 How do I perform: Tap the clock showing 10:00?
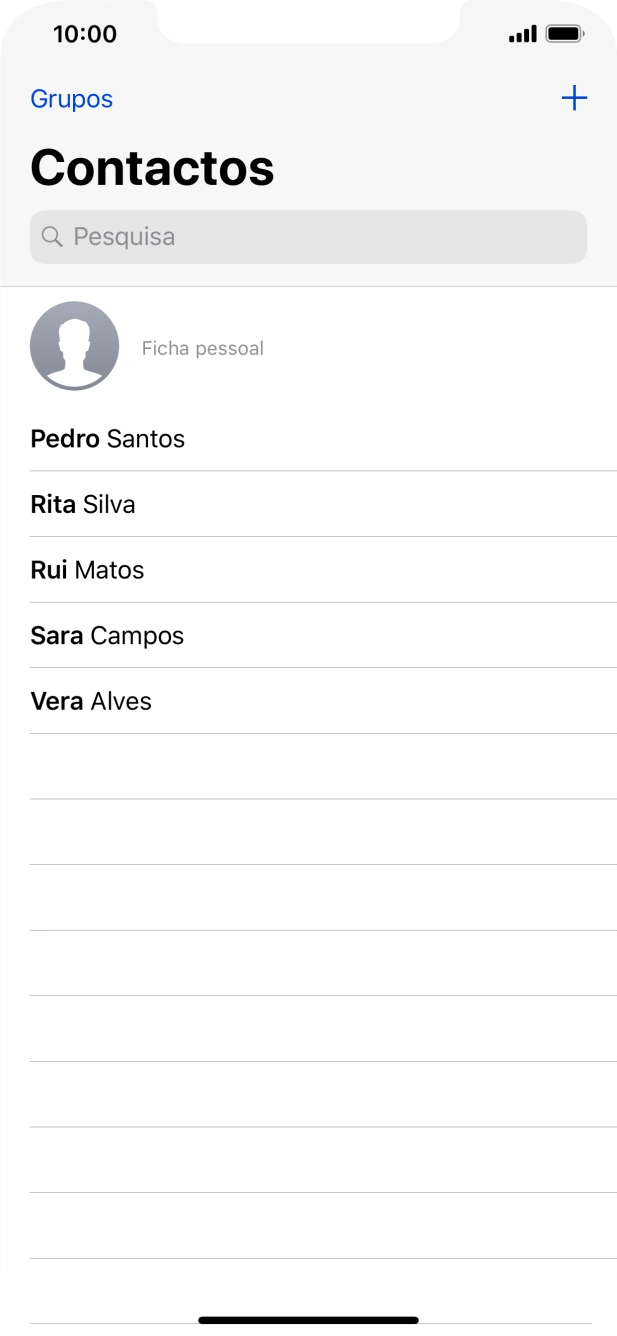coord(85,33)
